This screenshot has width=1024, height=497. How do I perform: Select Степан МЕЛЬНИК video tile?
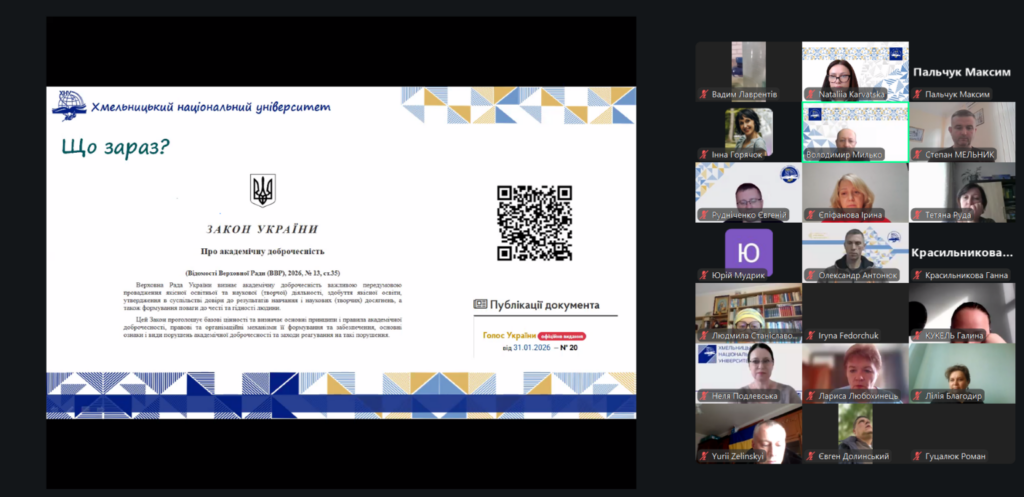[962, 132]
